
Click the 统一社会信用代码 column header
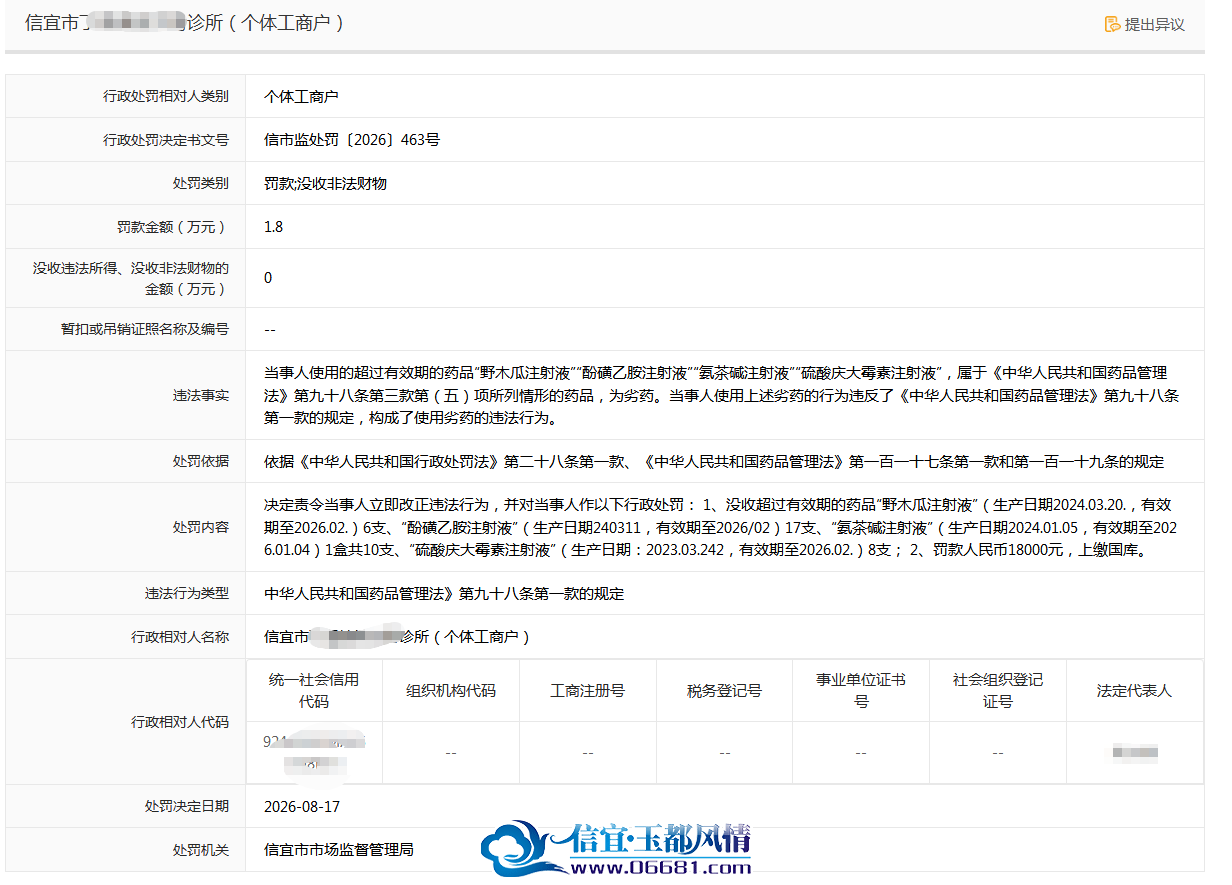click(314, 690)
